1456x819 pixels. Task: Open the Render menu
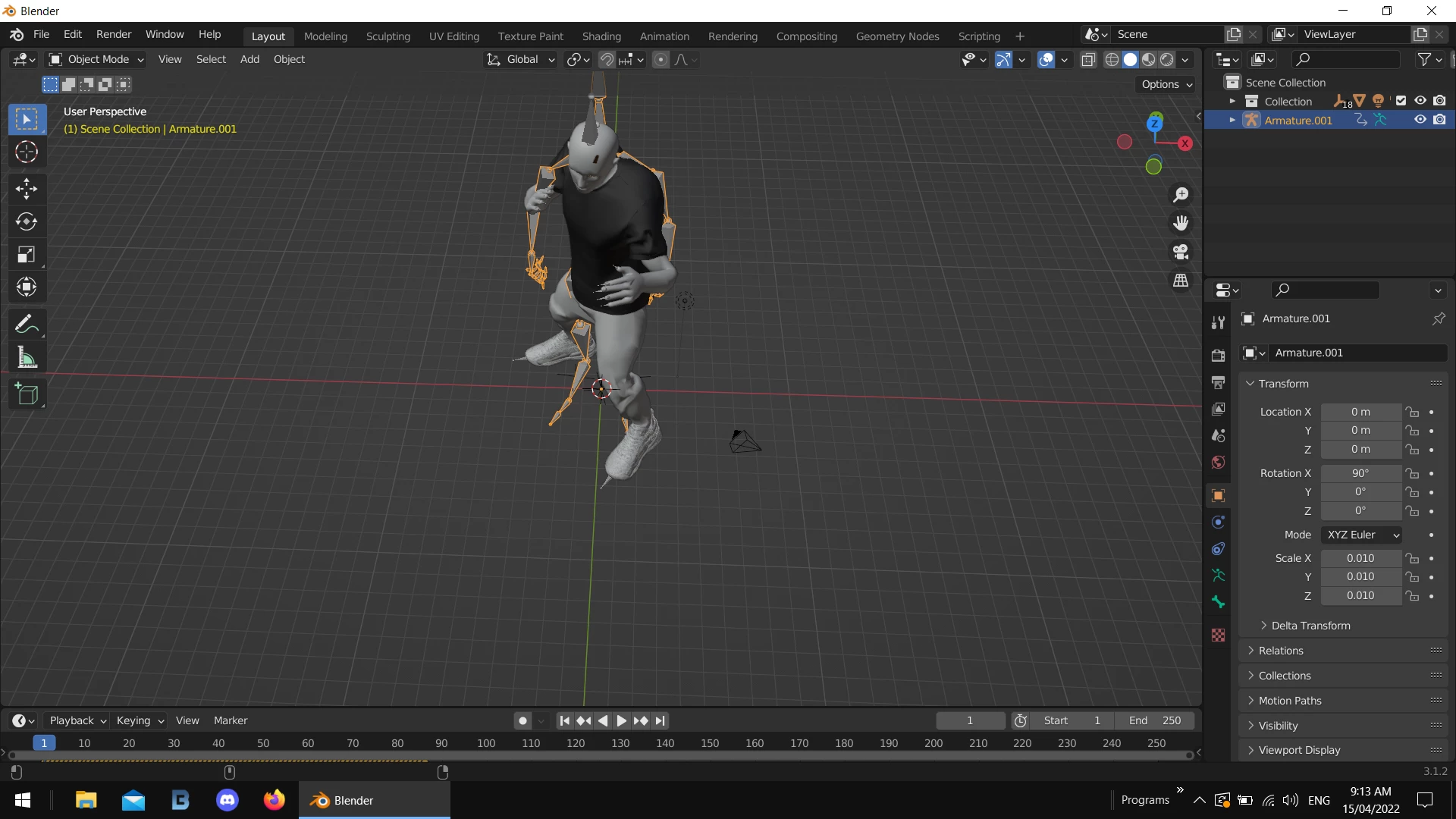pos(114,34)
